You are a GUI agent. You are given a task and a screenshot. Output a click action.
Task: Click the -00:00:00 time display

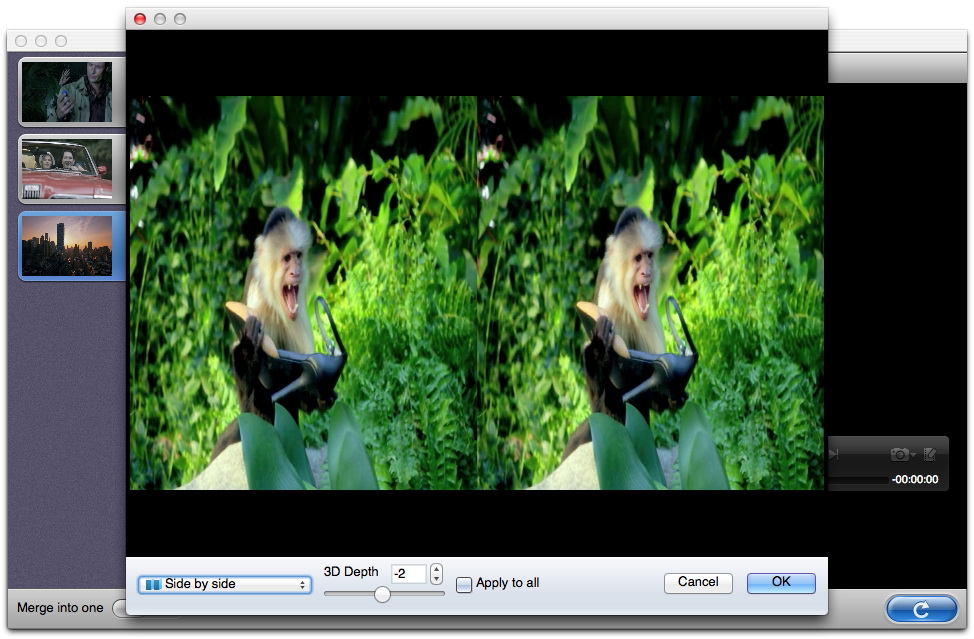[x=915, y=479]
